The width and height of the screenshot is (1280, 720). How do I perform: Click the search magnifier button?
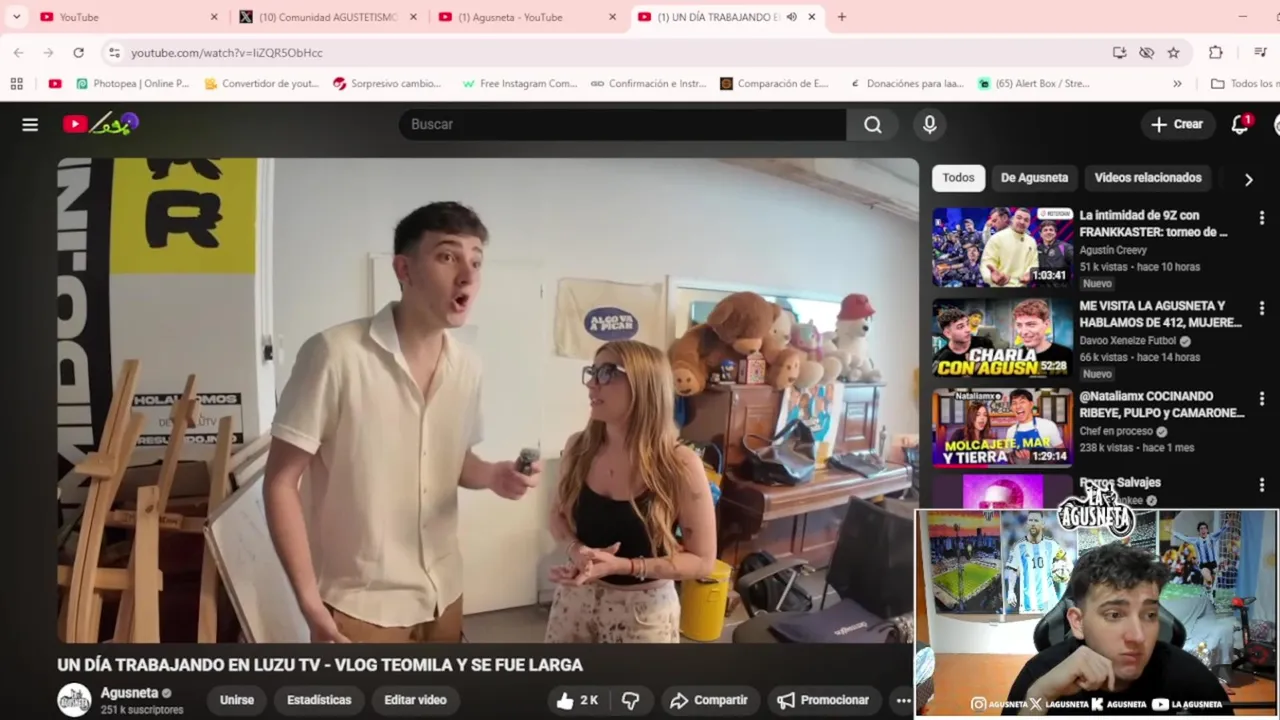(873, 124)
